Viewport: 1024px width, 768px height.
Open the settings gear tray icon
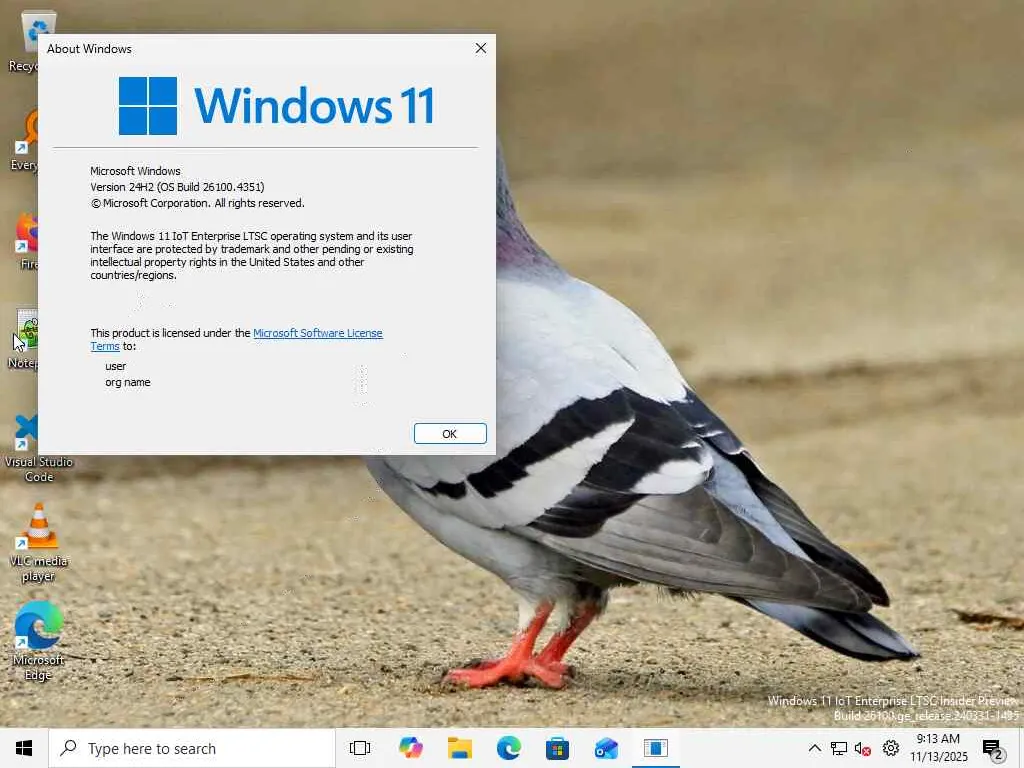coord(891,748)
